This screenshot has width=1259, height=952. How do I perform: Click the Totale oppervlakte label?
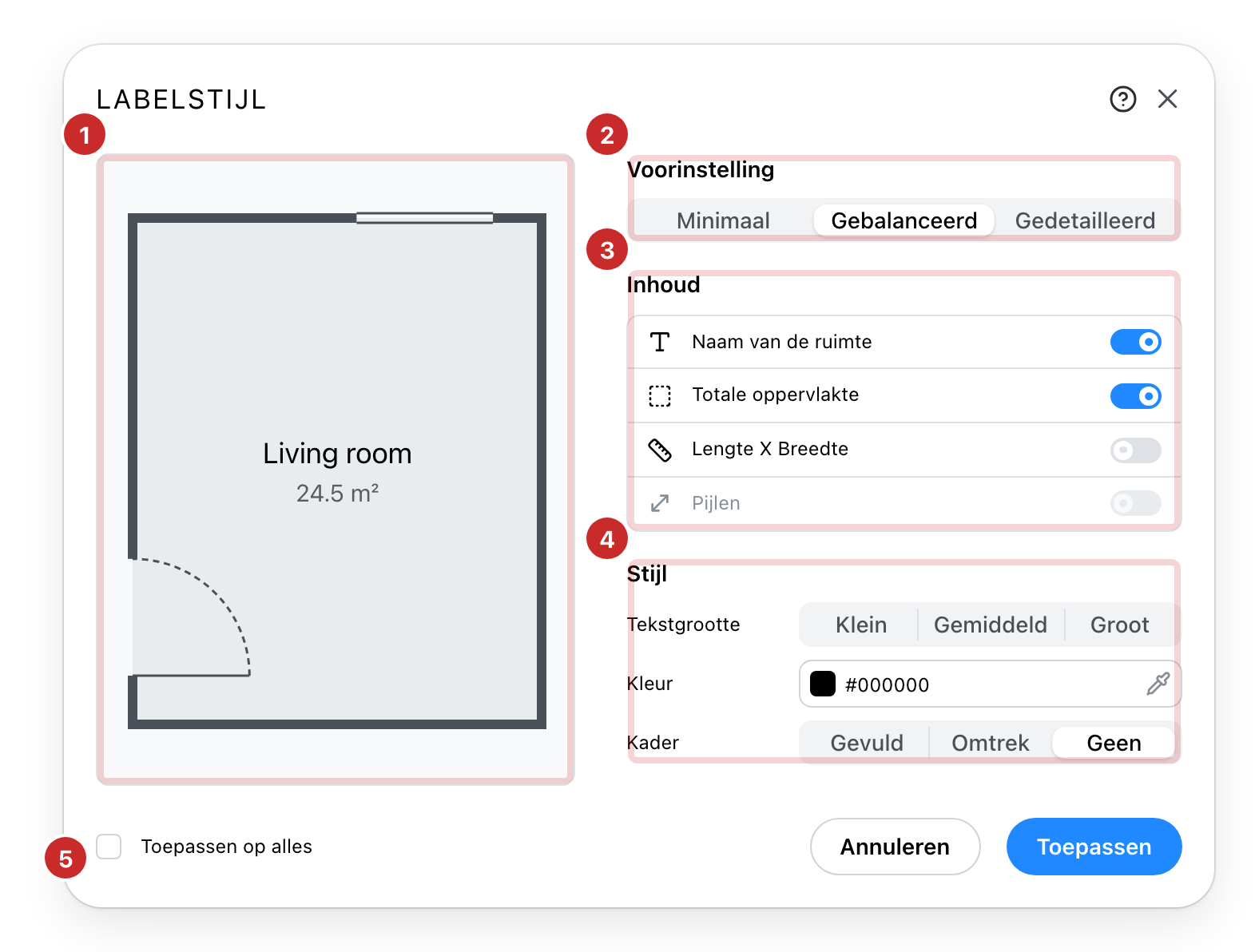(x=776, y=395)
